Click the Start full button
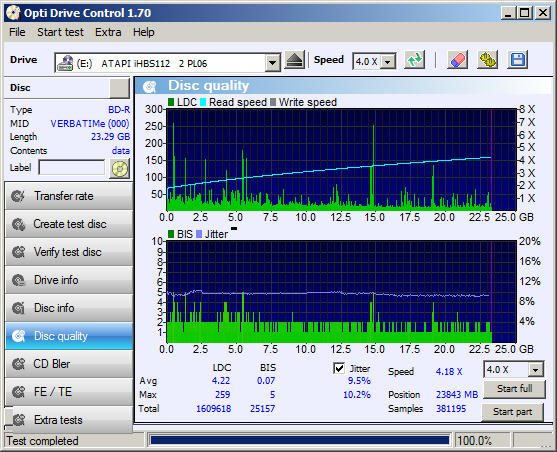This screenshot has width=557, height=452. [x=514, y=389]
